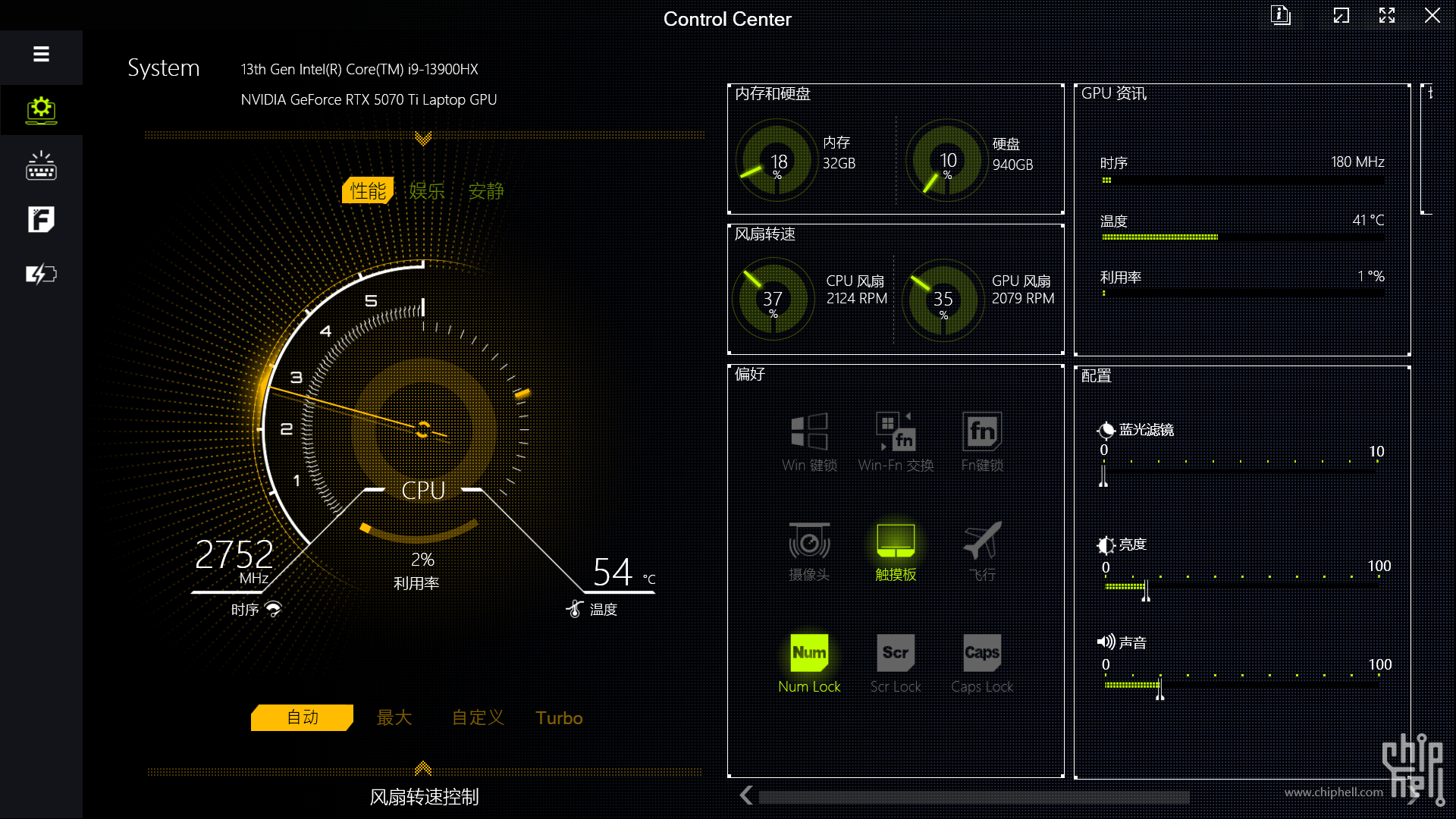Click the window resize icon in title bar
Viewport: 1456px width, 819px height.
tap(1341, 15)
